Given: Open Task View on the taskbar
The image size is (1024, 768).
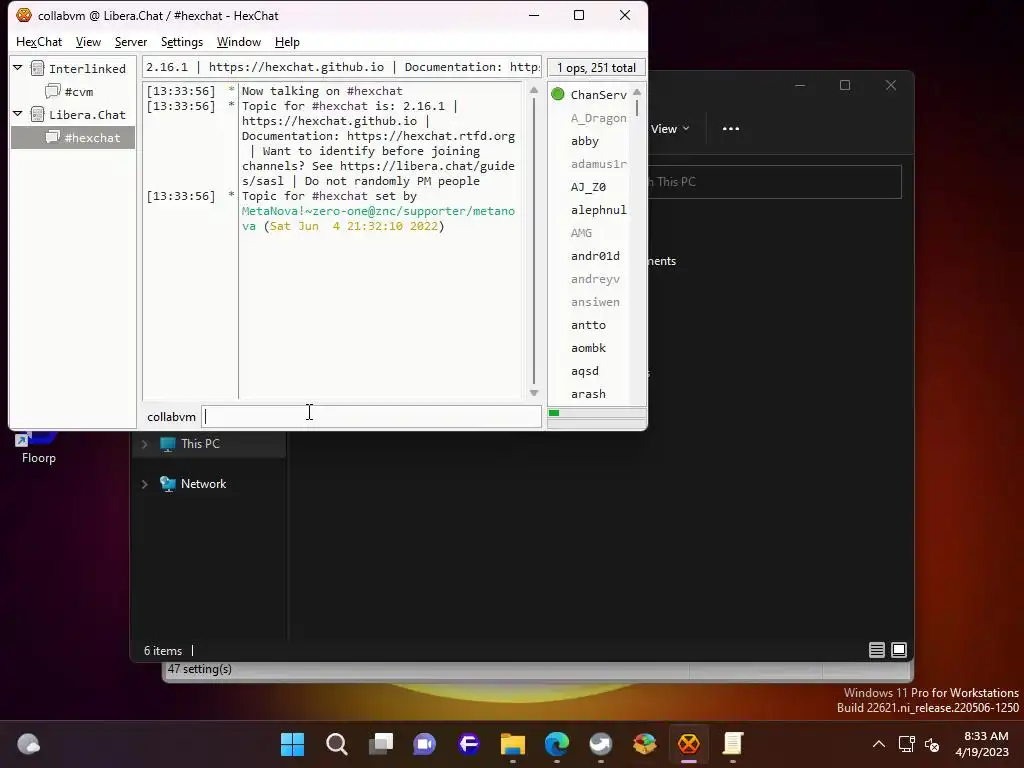Looking at the screenshot, I should point(381,744).
